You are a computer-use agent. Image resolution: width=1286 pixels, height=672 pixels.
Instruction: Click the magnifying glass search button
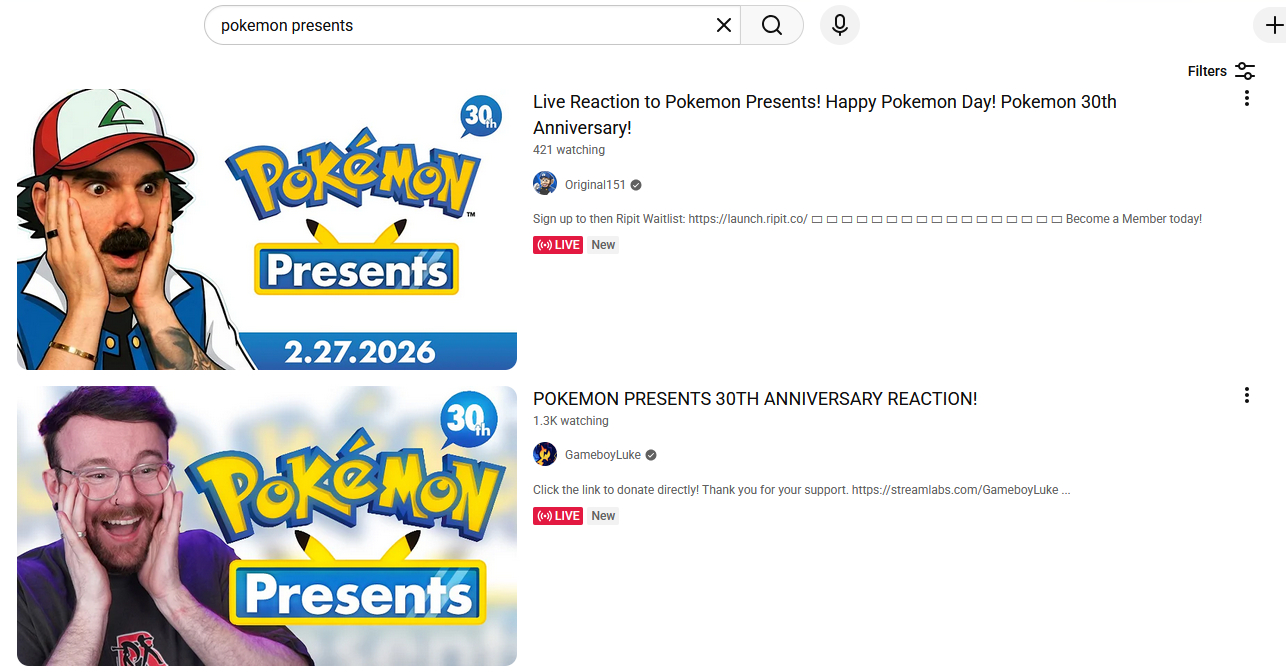[x=772, y=25]
